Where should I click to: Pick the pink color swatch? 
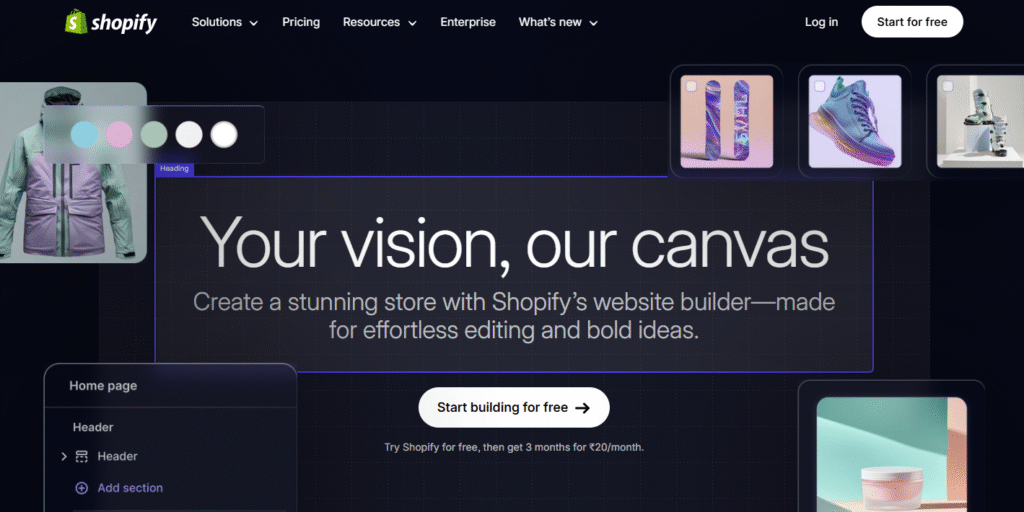click(x=120, y=135)
